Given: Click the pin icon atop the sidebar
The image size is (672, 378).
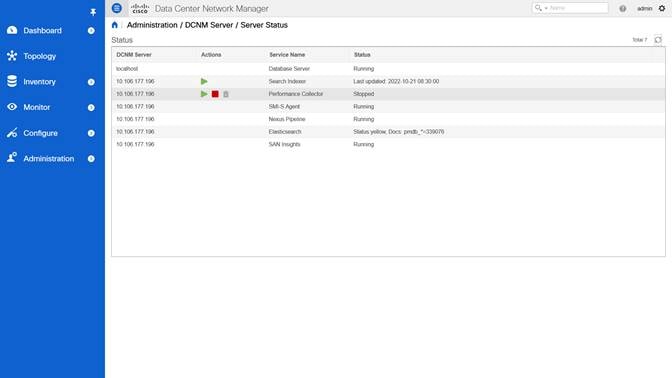Looking at the screenshot, I should tap(93, 12).
